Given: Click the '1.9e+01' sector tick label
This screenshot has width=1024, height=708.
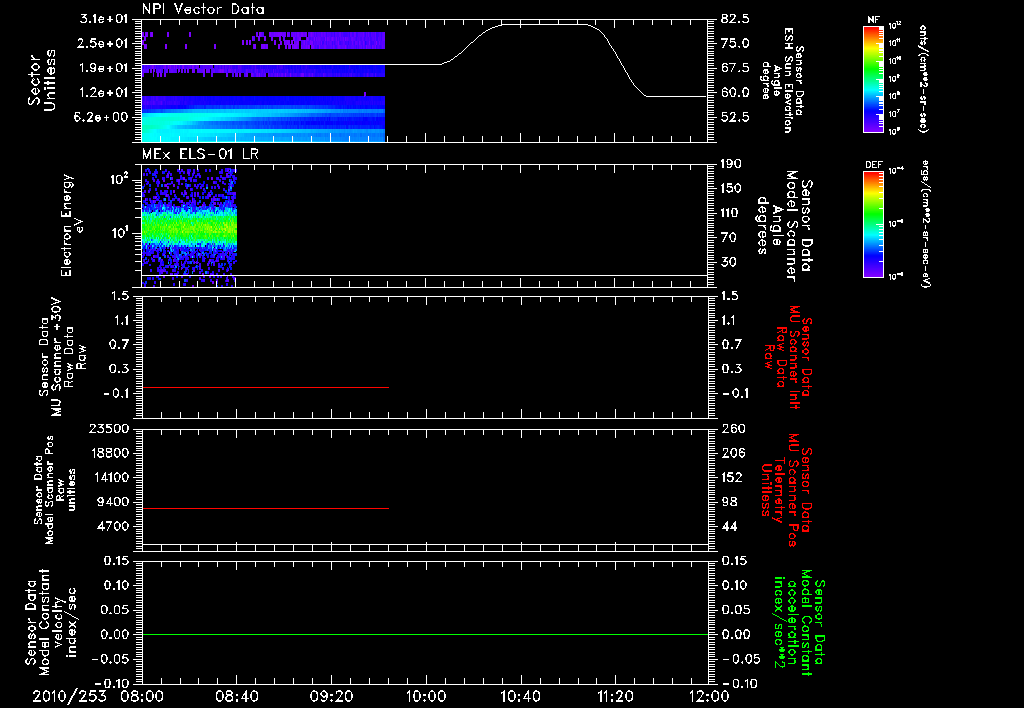Looking at the screenshot, I should [104, 67].
